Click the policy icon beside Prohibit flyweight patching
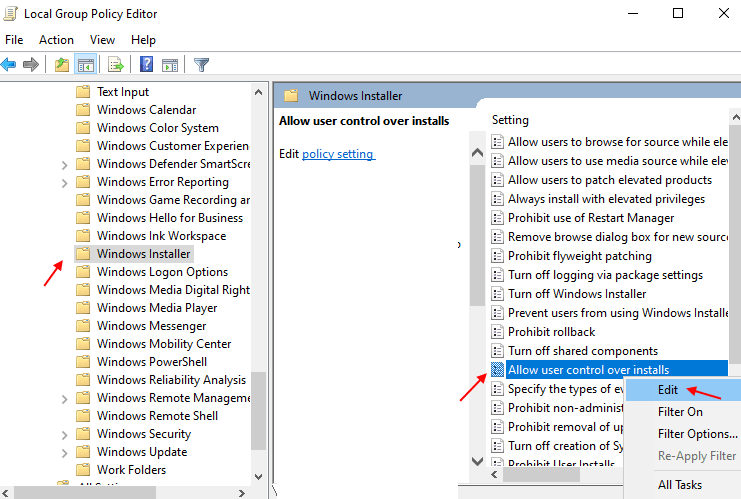Viewport: 741px width, 499px height. click(x=497, y=256)
